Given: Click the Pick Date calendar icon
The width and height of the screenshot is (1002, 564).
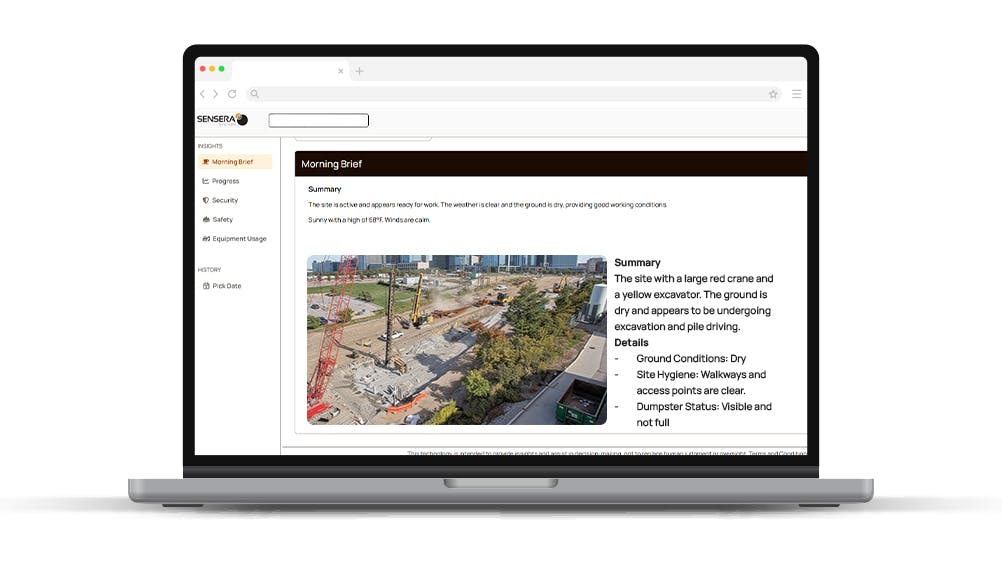Looking at the screenshot, I should (x=206, y=286).
